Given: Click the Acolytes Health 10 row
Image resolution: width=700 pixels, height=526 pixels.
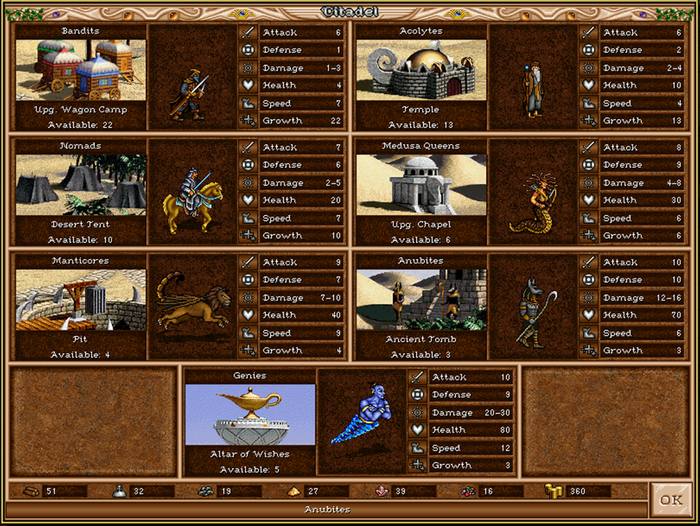Looking at the screenshot, I should [x=642, y=85].
